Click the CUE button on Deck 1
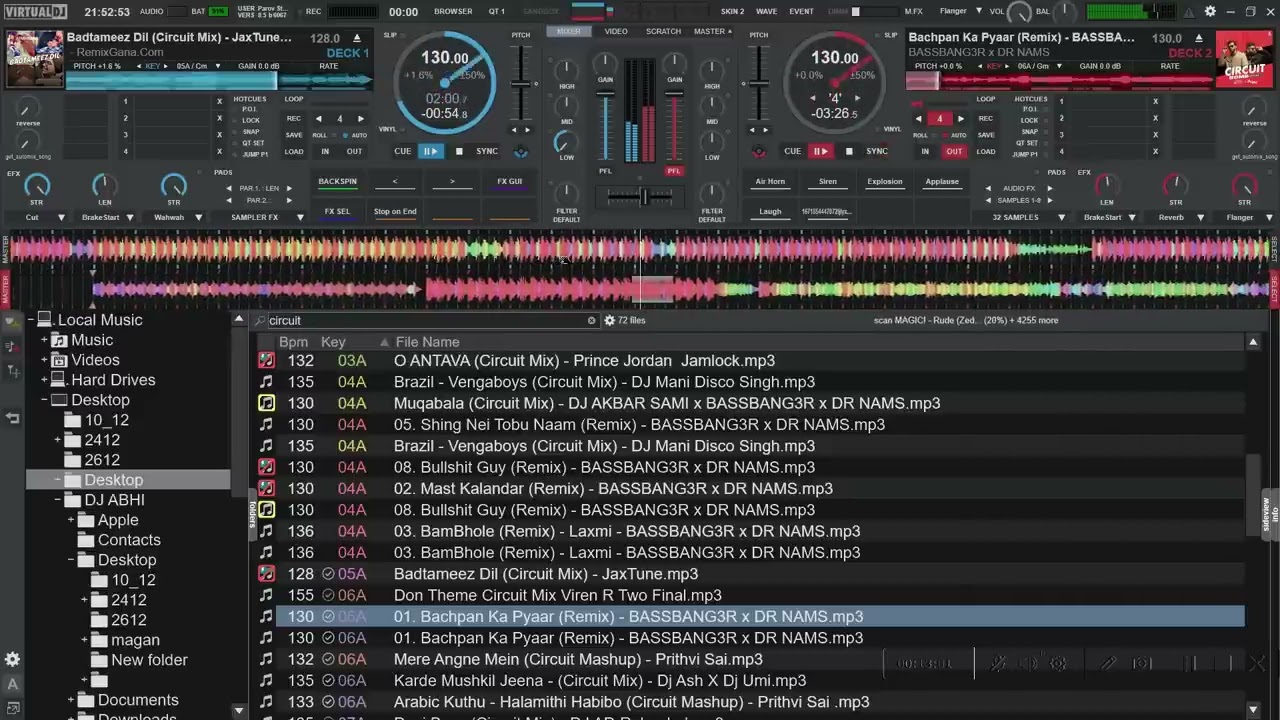Viewport: 1280px width, 720px height. click(402, 151)
